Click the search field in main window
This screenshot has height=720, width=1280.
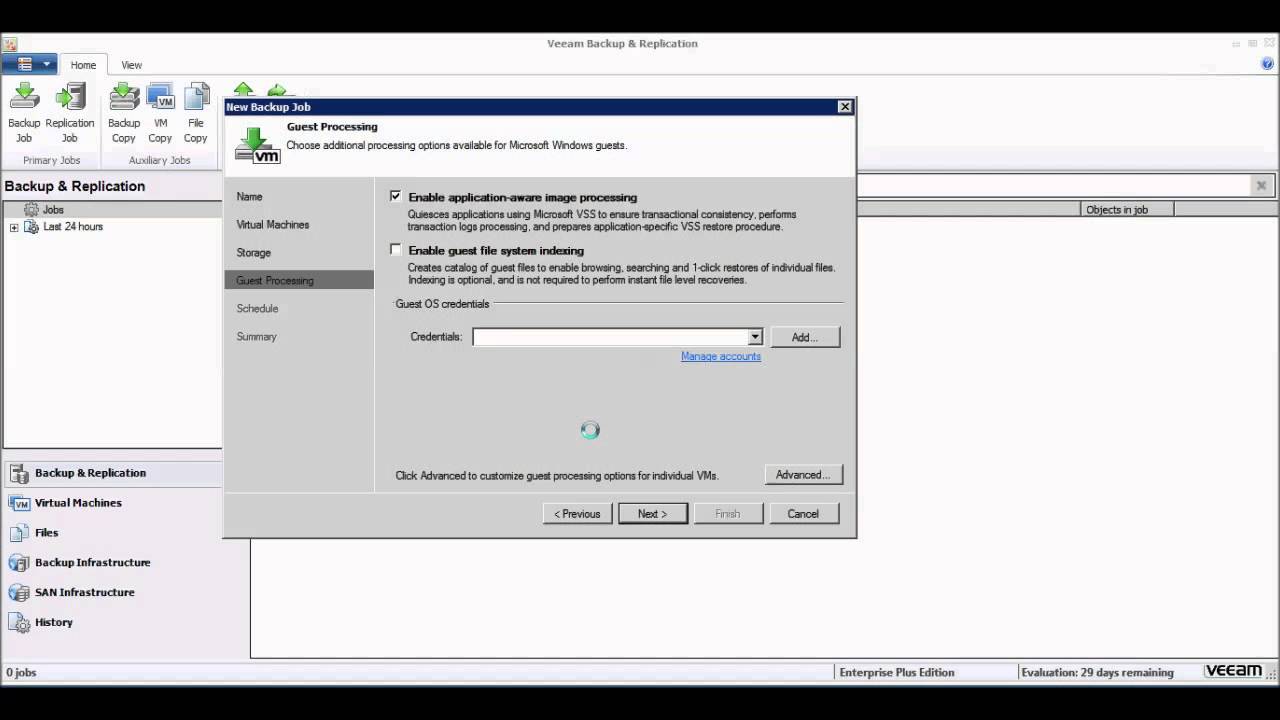click(x=1054, y=185)
